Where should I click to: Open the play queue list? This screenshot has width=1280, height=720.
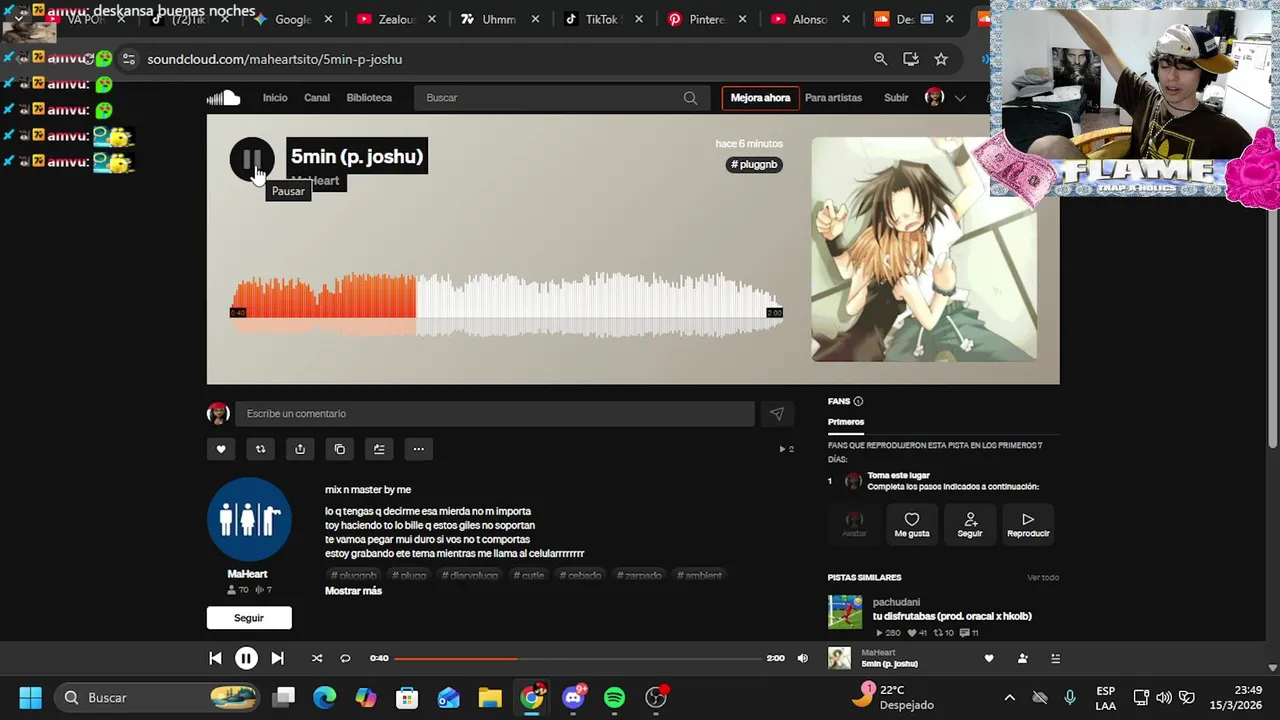pyautogui.click(x=1055, y=658)
